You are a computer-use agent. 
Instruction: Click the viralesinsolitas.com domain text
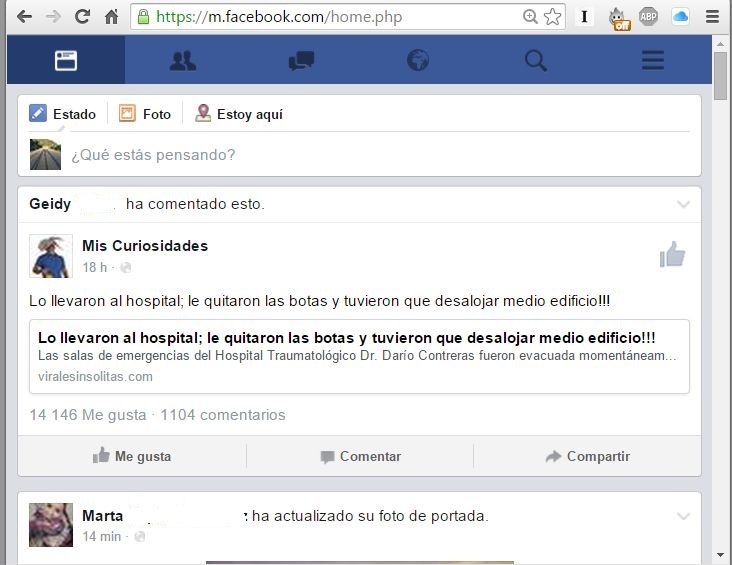click(95, 376)
